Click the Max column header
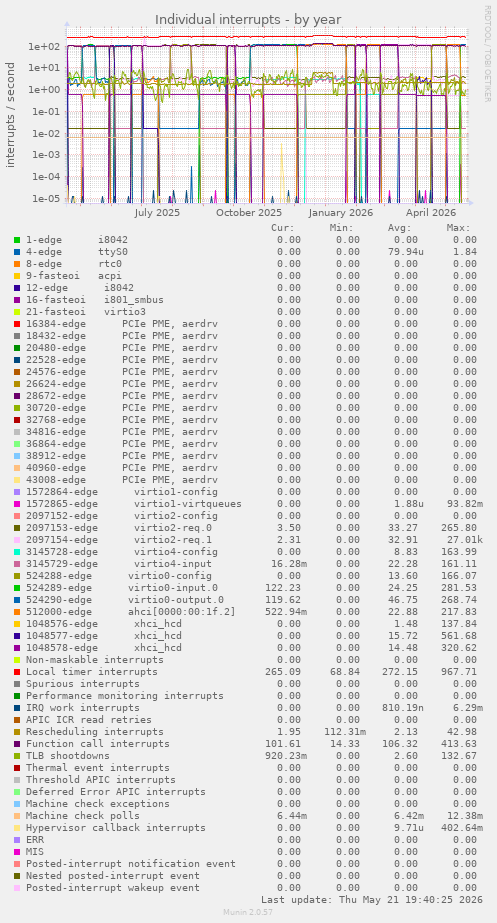Screen dimensions: 497x923 pos(458,228)
